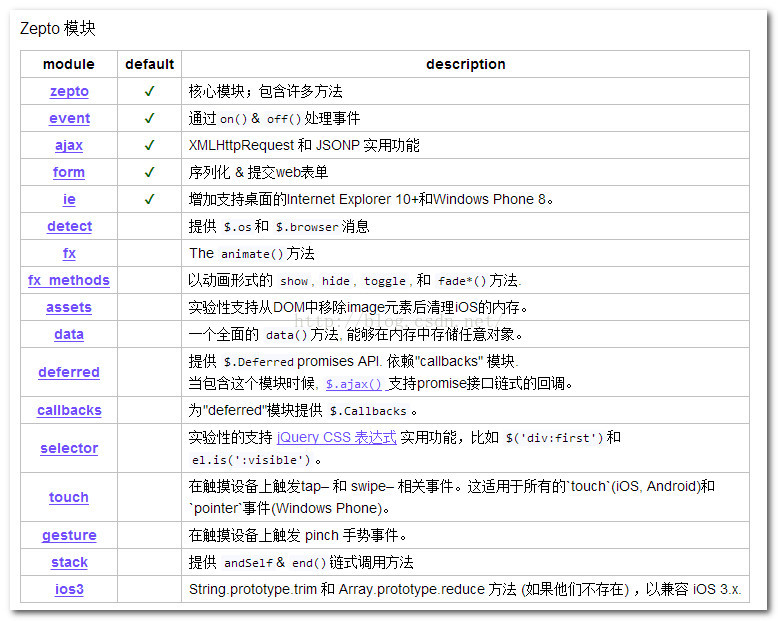Image resolution: width=778 pixels, height=621 pixels.
Task: Click the module column header
Action: click(69, 64)
